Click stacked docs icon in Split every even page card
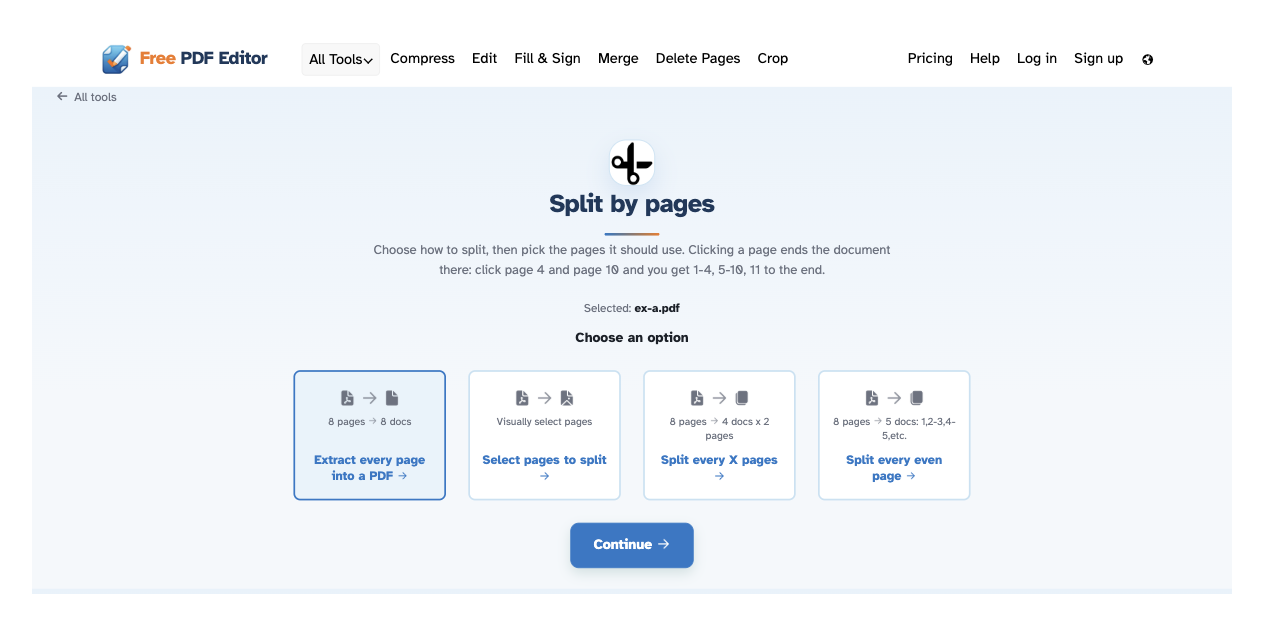 [x=917, y=398]
